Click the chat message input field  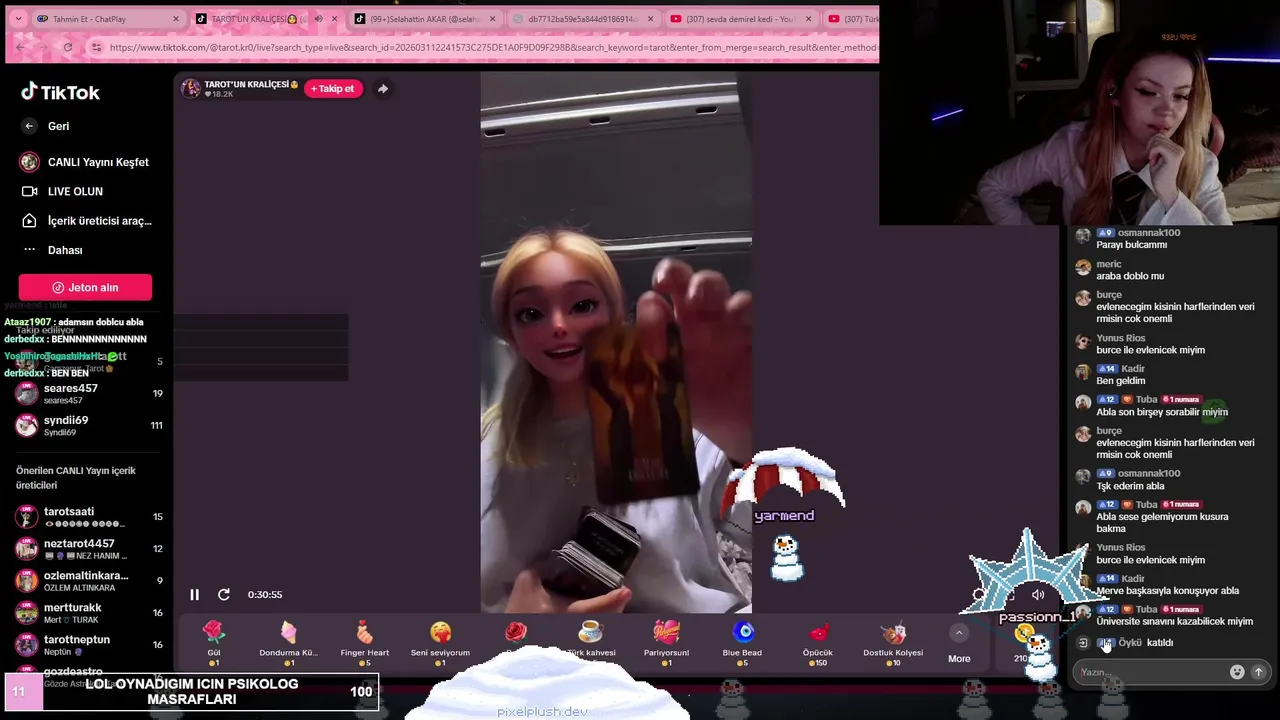1150,672
